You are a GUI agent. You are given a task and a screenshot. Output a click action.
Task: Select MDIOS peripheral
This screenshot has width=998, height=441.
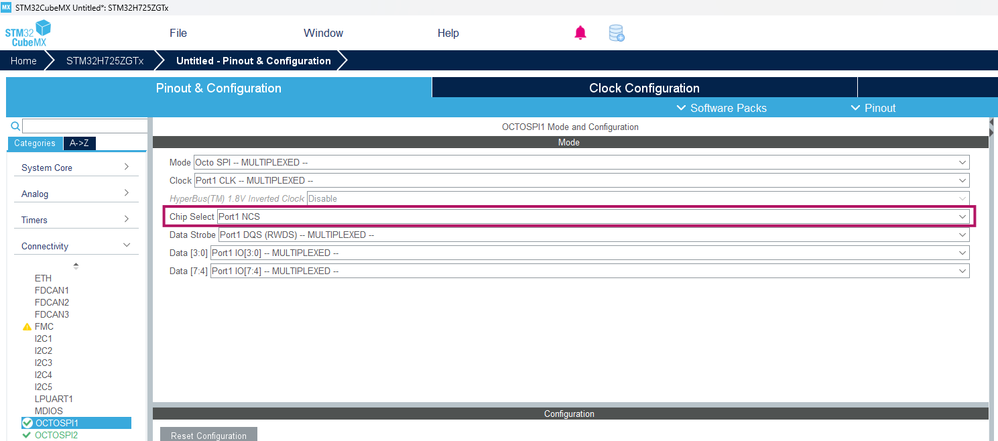pyautogui.click(x=48, y=411)
